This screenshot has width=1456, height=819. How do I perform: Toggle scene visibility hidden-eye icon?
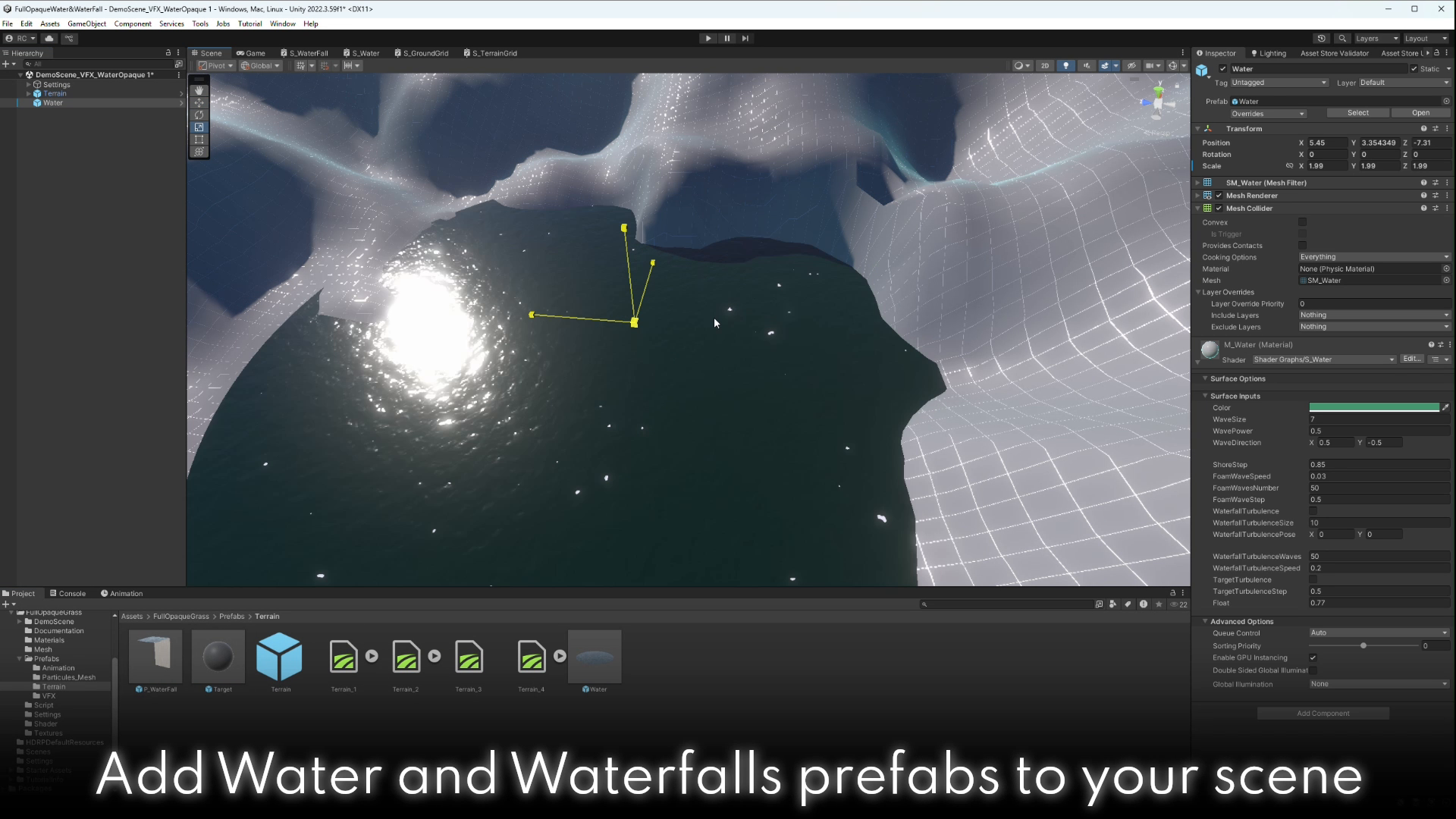pos(1131,66)
